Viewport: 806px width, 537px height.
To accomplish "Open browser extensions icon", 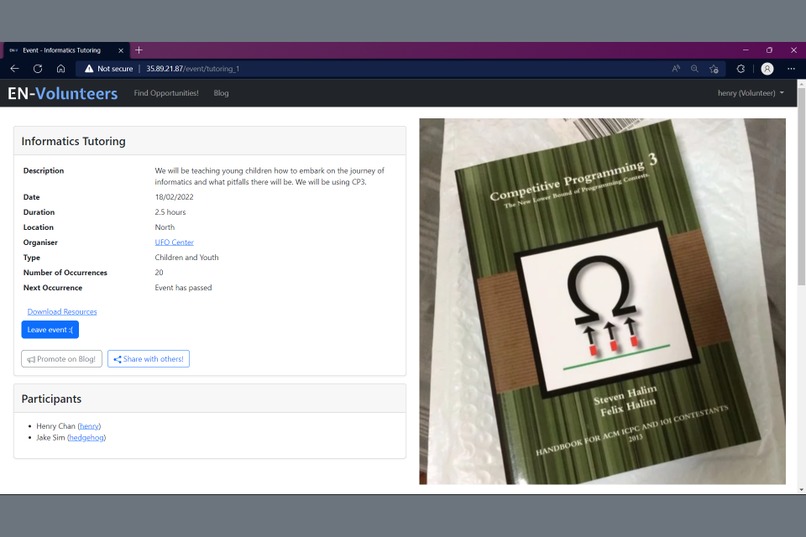I will coord(741,68).
